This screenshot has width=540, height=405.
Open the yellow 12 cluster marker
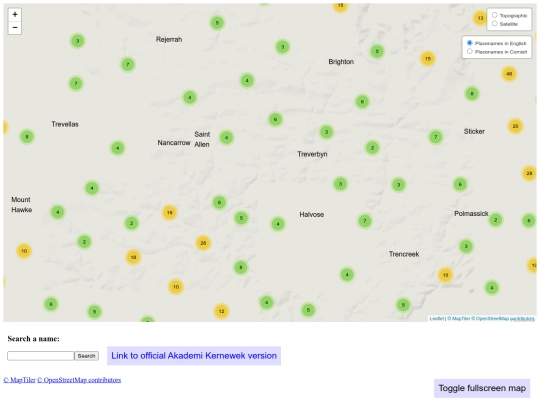point(221,311)
